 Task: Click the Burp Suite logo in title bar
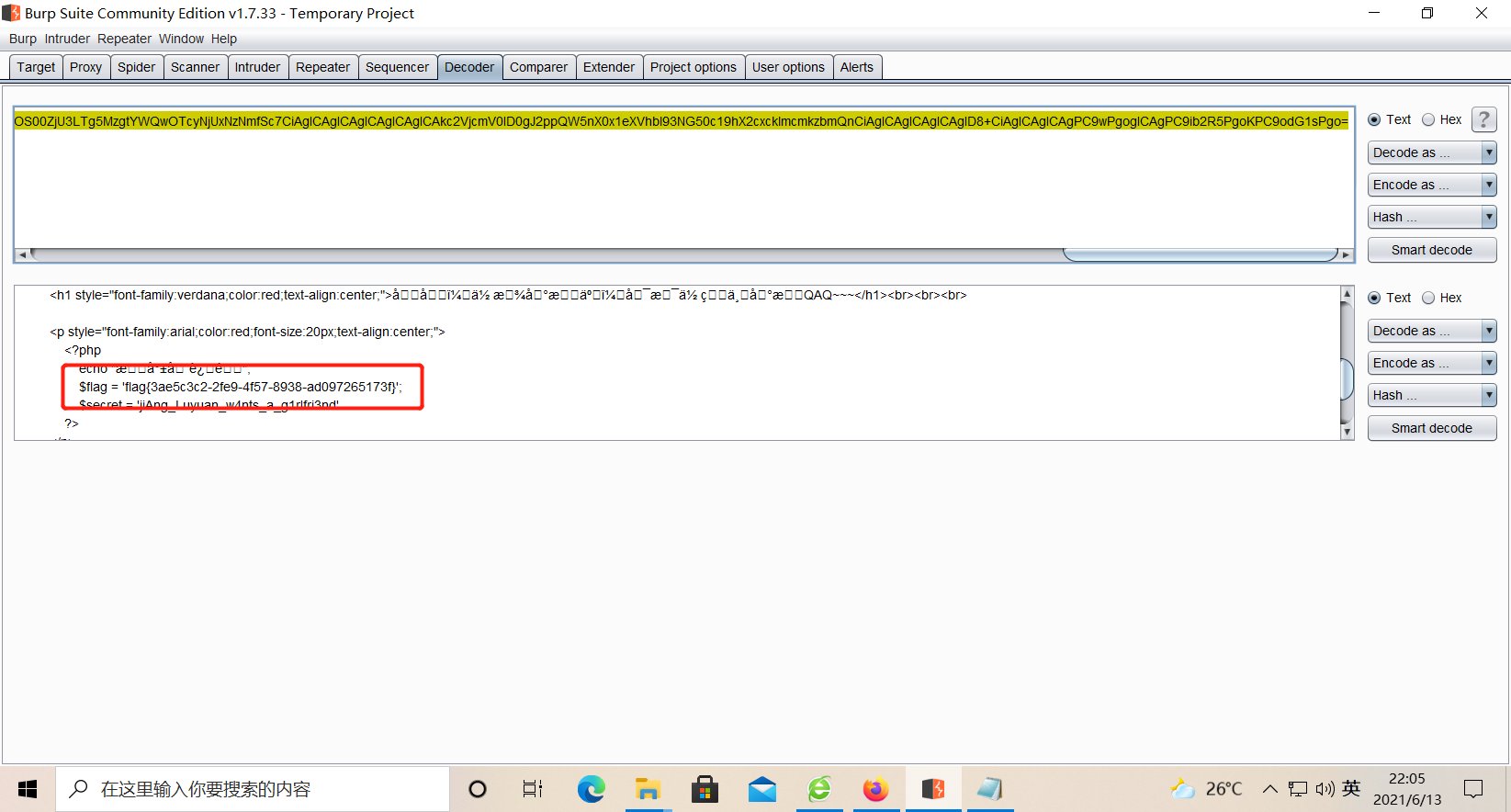tap(11, 13)
